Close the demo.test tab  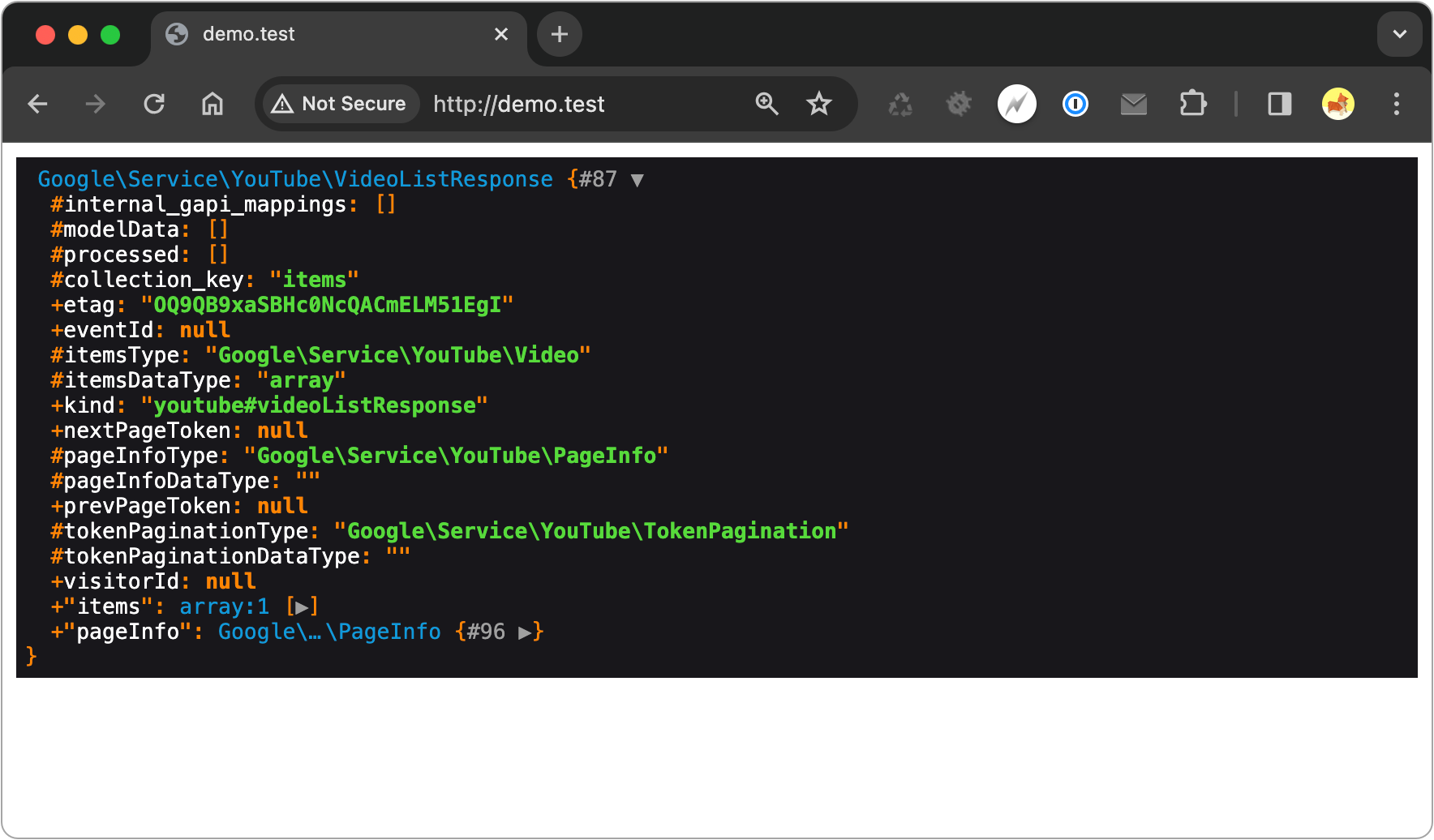click(x=501, y=34)
